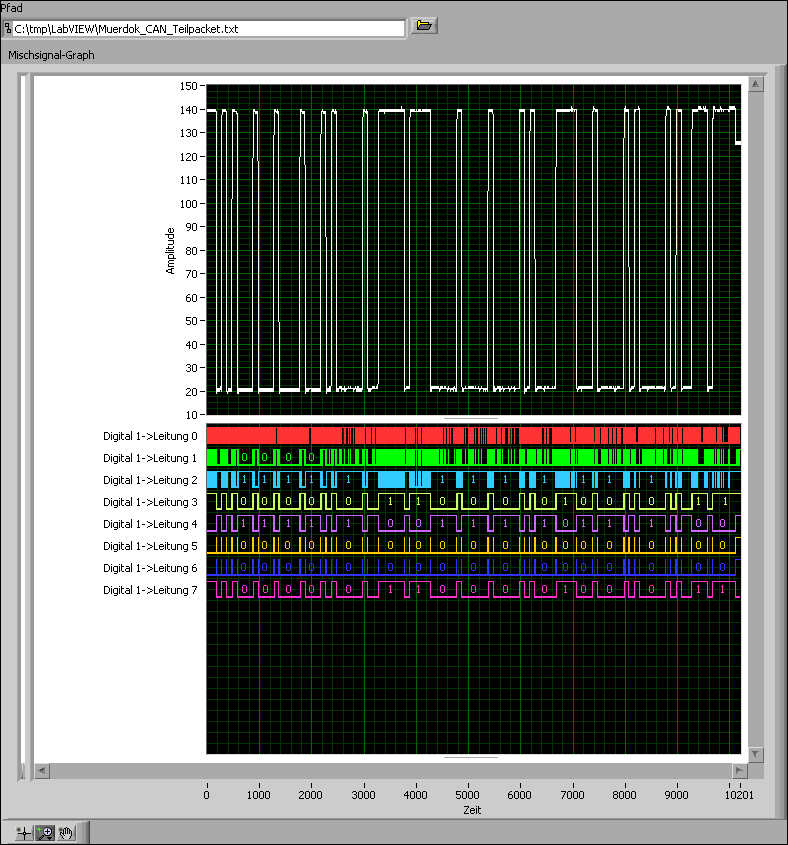The image size is (788, 845).
Task: Click the horizontal scroll right arrow
Action: tap(739, 771)
